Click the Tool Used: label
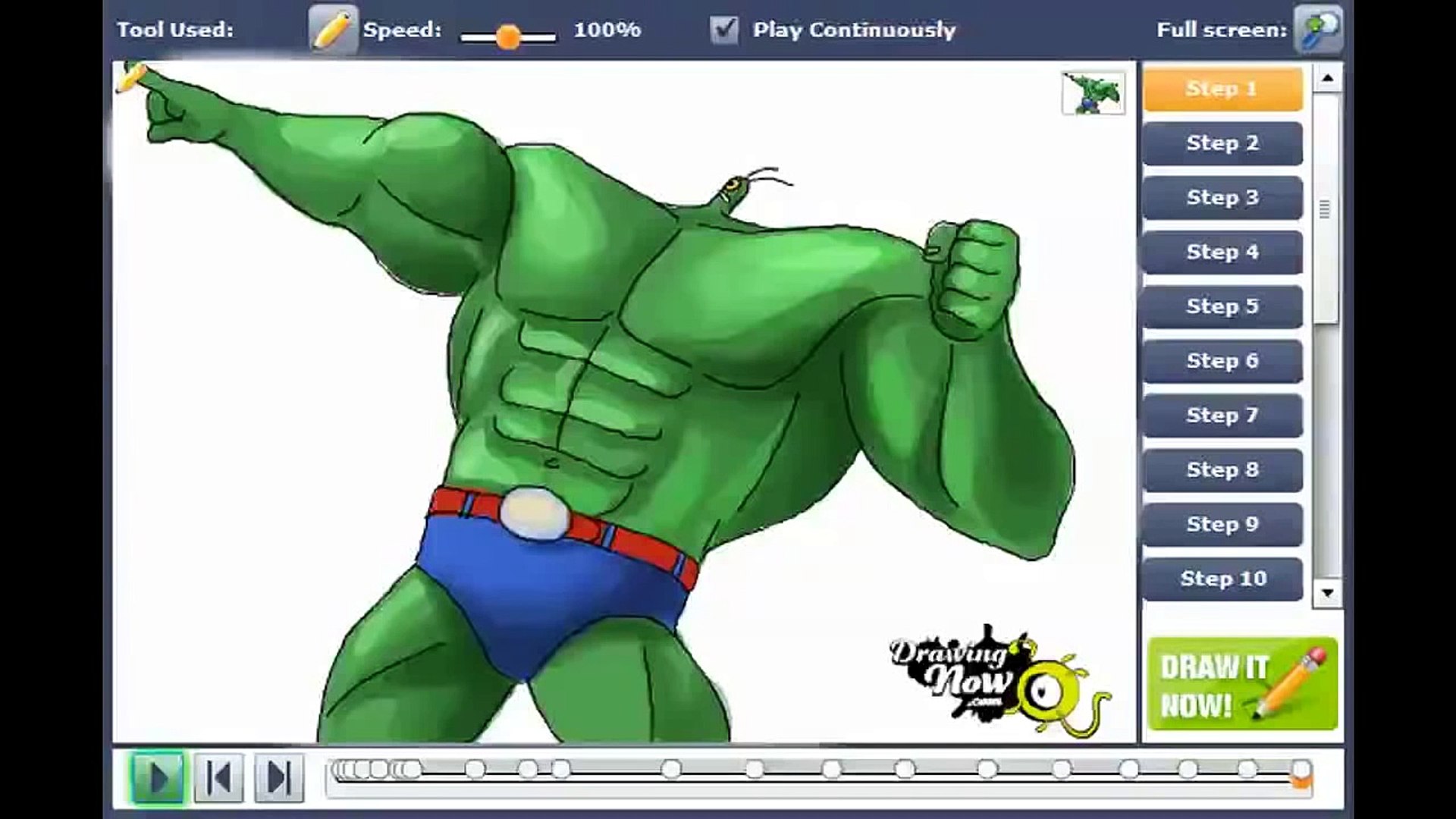This screenshot has height=819, width=1456. click(x=175, y=30)
